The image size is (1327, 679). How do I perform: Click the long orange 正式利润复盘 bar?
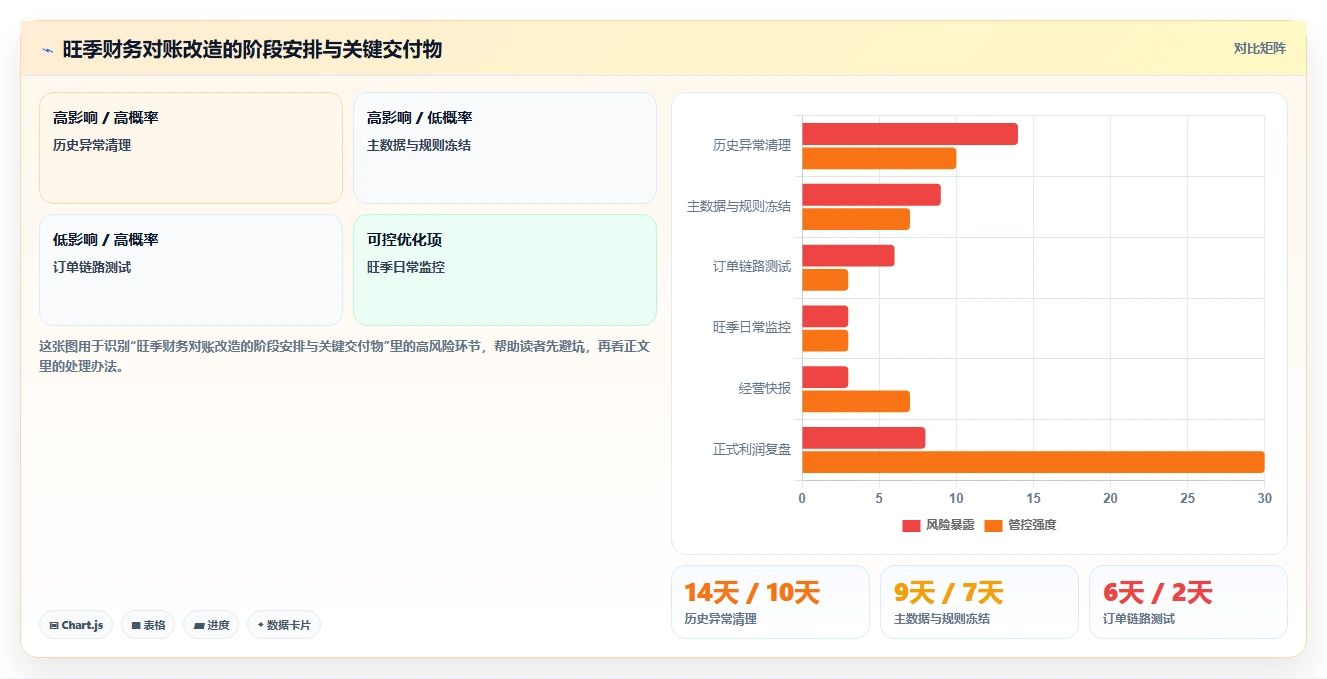coord(1033,462)
